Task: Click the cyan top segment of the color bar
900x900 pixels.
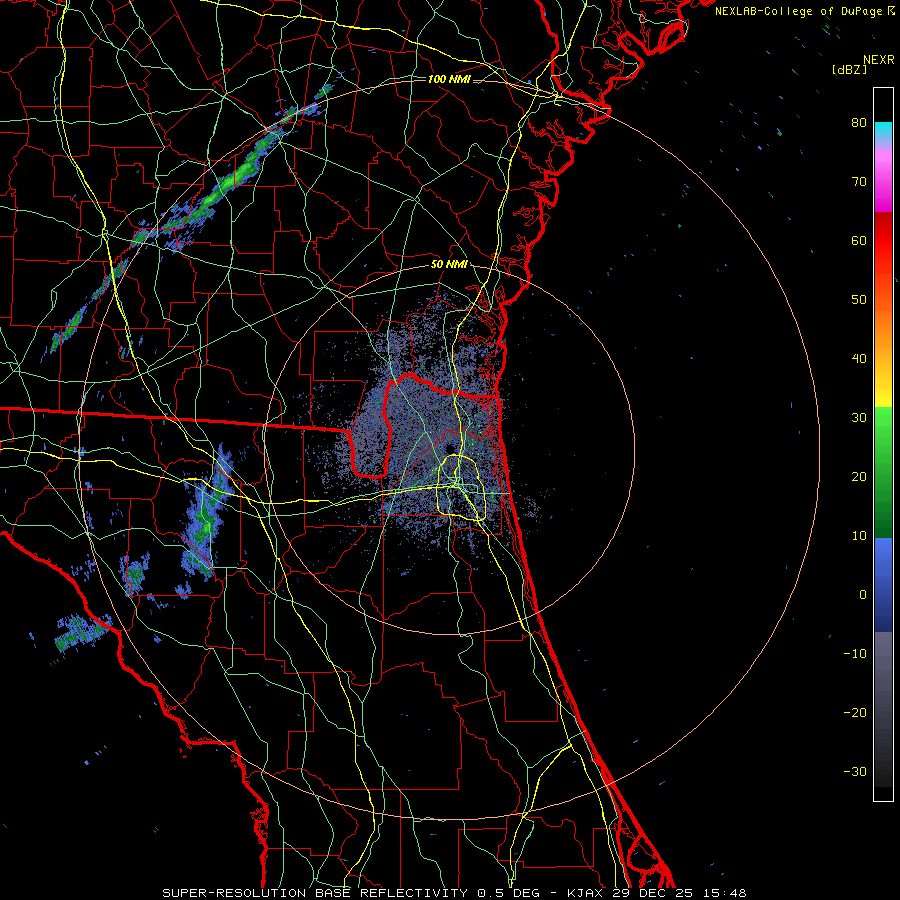Action: click(x=883, y=131)
